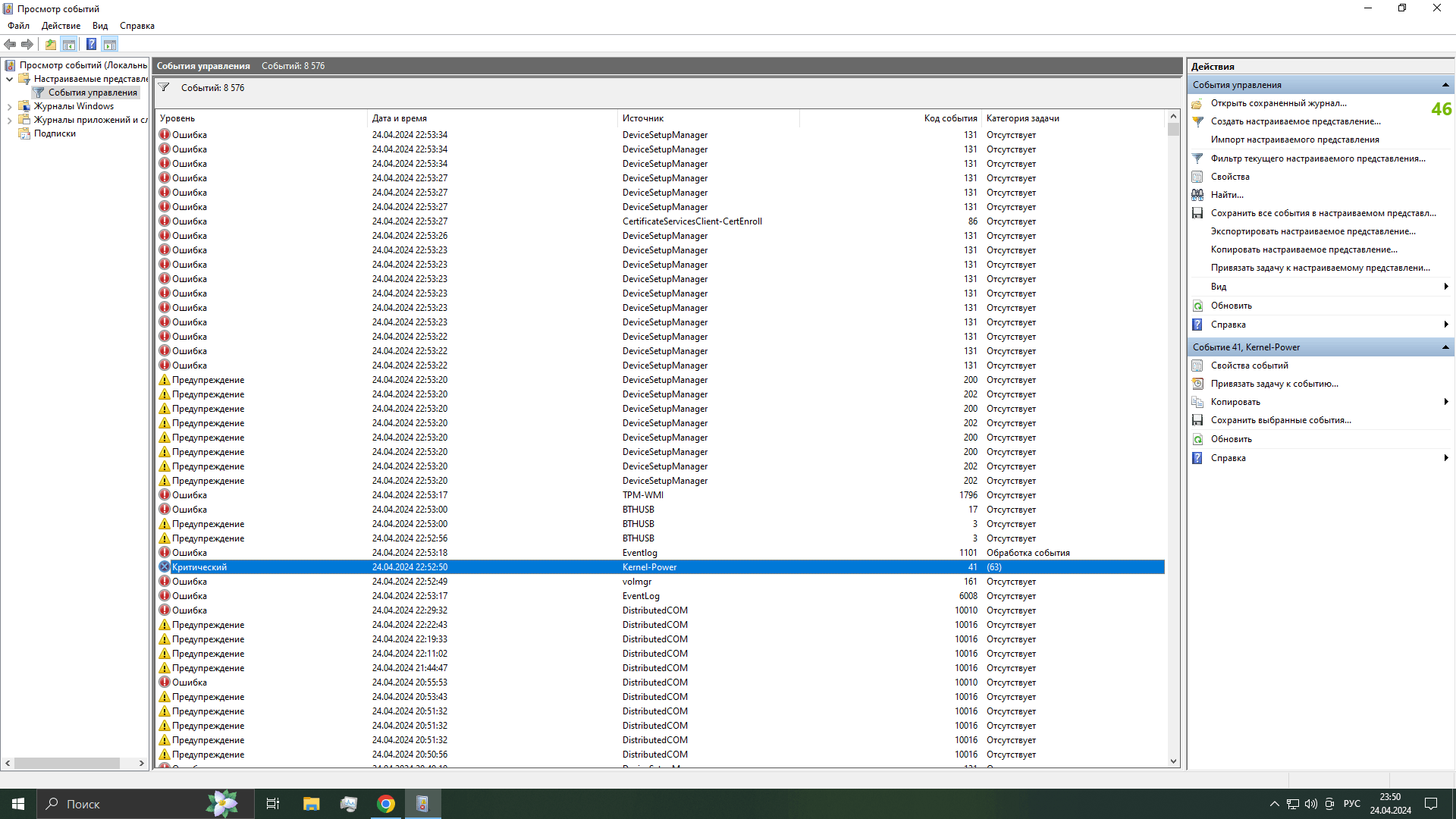Click the tree pane horizontal scrollbar thumb
This screenshot has width=1456, height=819.
point(67,763)
